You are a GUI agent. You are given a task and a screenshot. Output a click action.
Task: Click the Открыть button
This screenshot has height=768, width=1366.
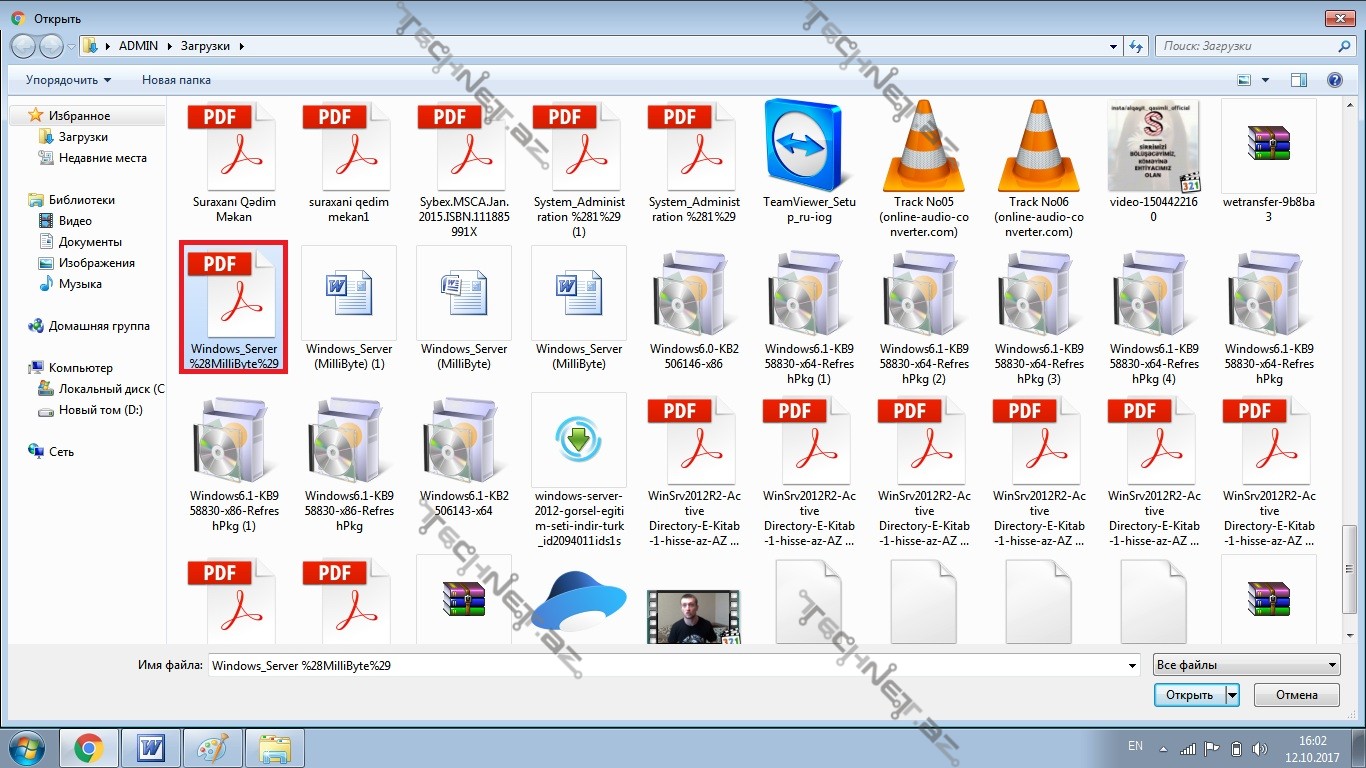coord(1189,695)
